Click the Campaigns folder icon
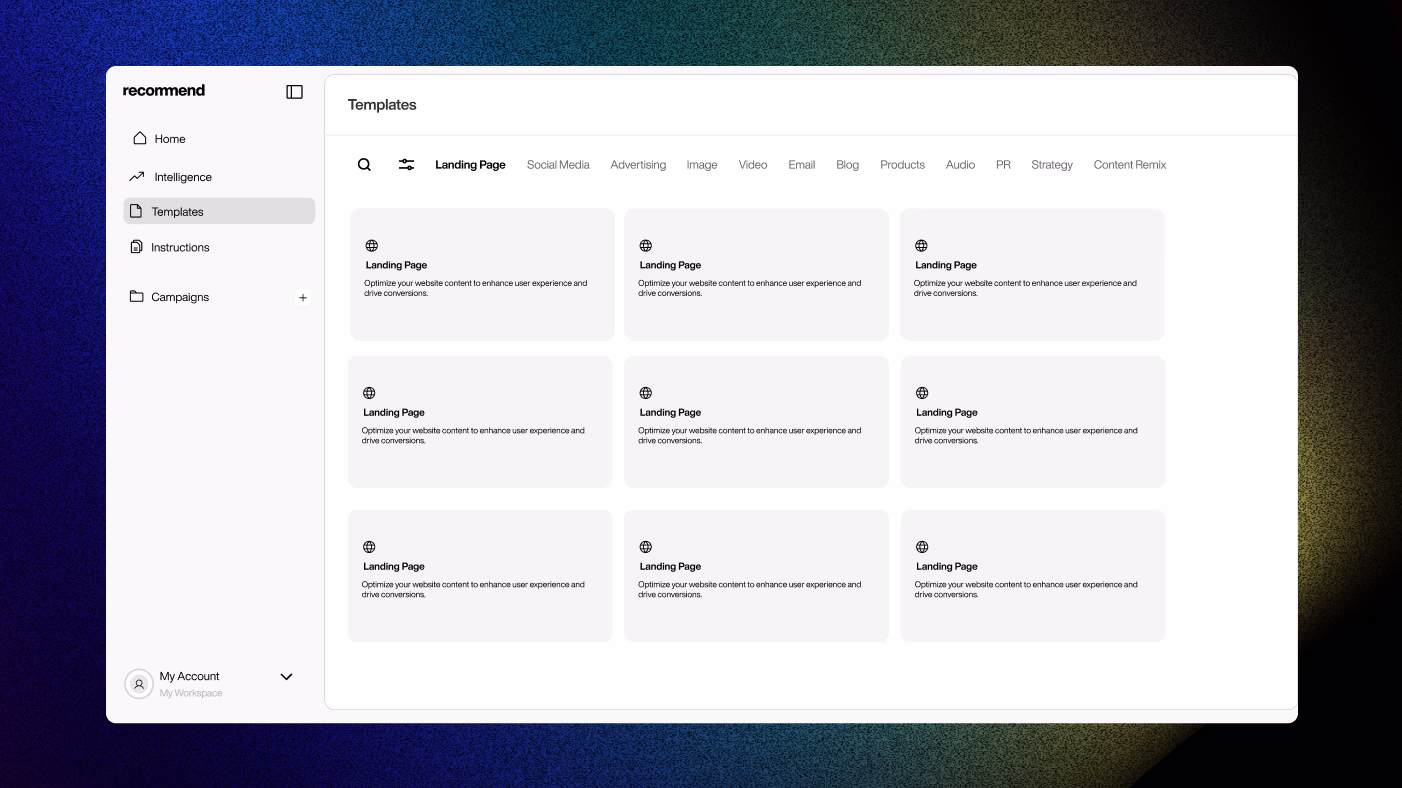Image resolution: width=1402 pixels, height=788 pixels. pos(137,297)
